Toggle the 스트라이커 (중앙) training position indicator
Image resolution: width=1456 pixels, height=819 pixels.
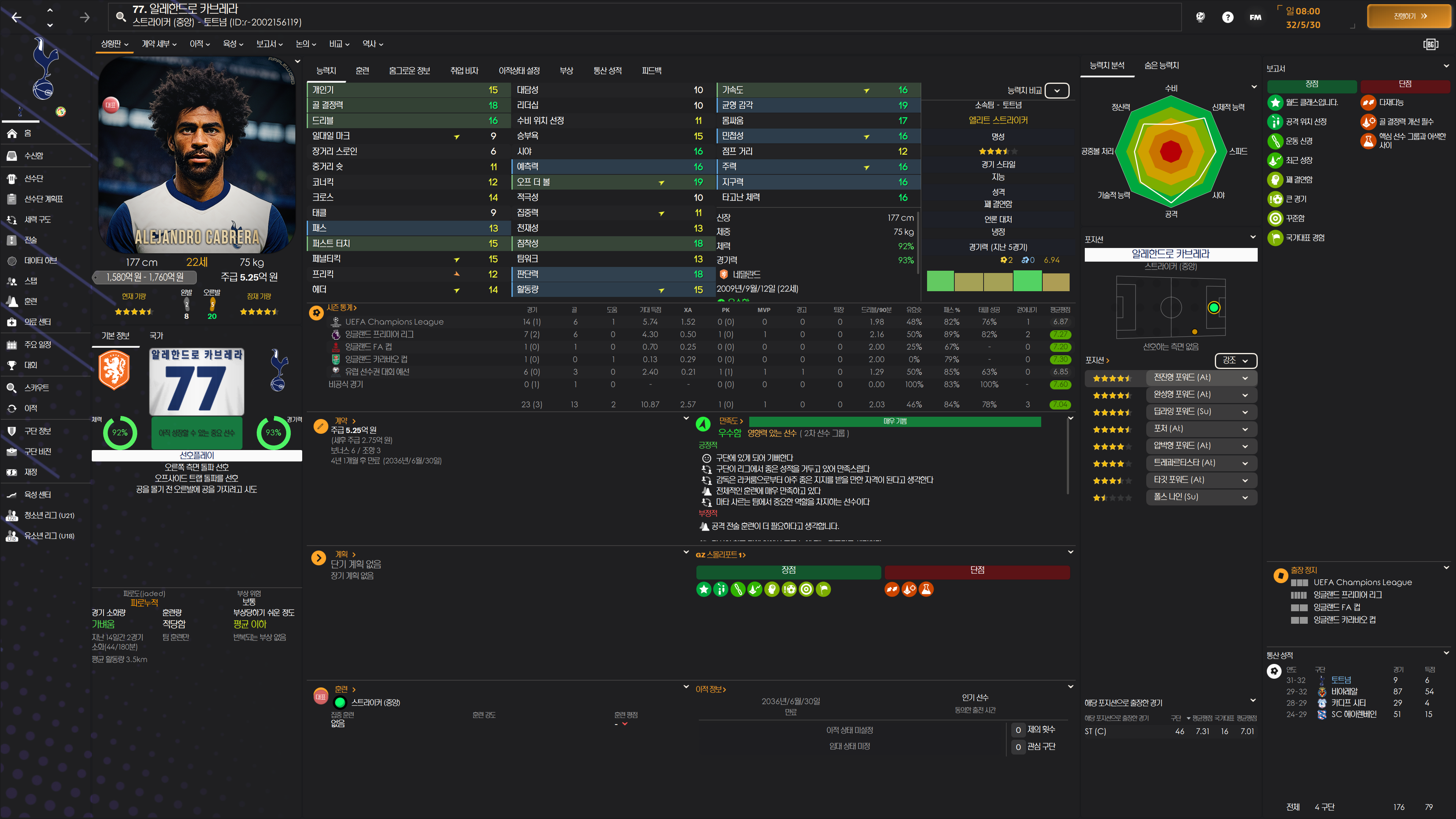pyautogui.click(x=340, y=703)
